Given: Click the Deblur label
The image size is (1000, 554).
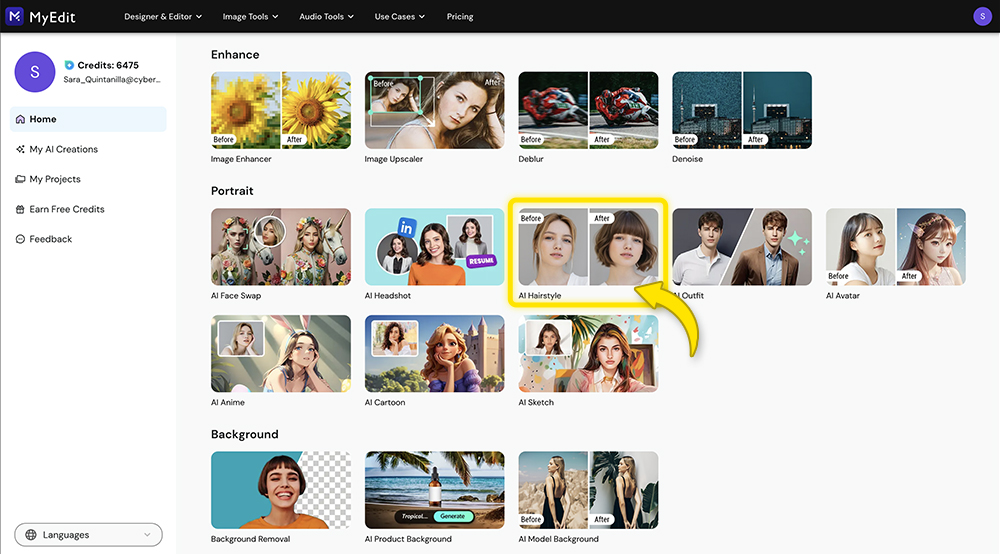Looking at the screenshot, I should 531,159.
